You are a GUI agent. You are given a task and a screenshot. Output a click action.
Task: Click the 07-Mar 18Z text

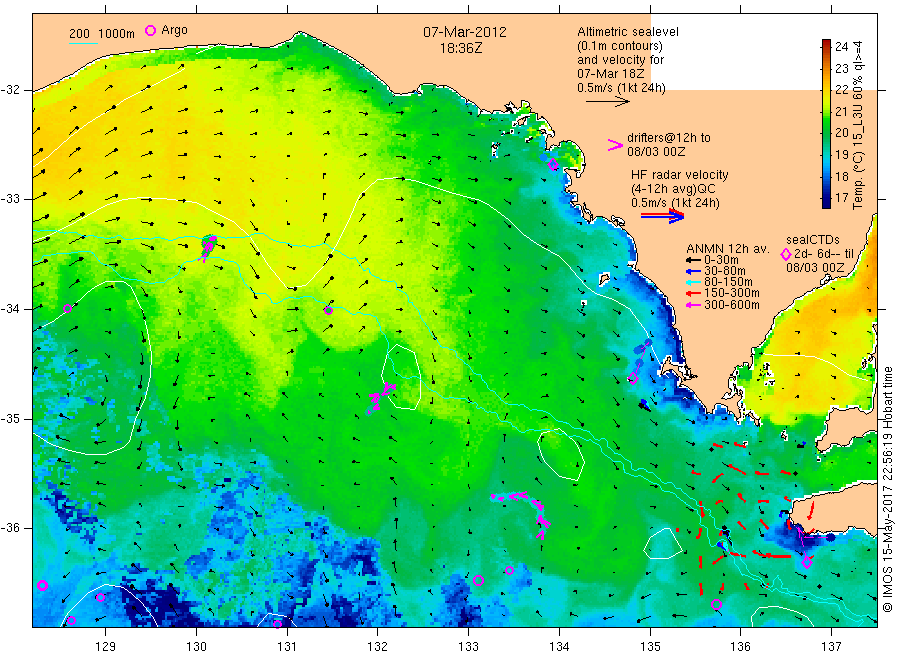611,74
